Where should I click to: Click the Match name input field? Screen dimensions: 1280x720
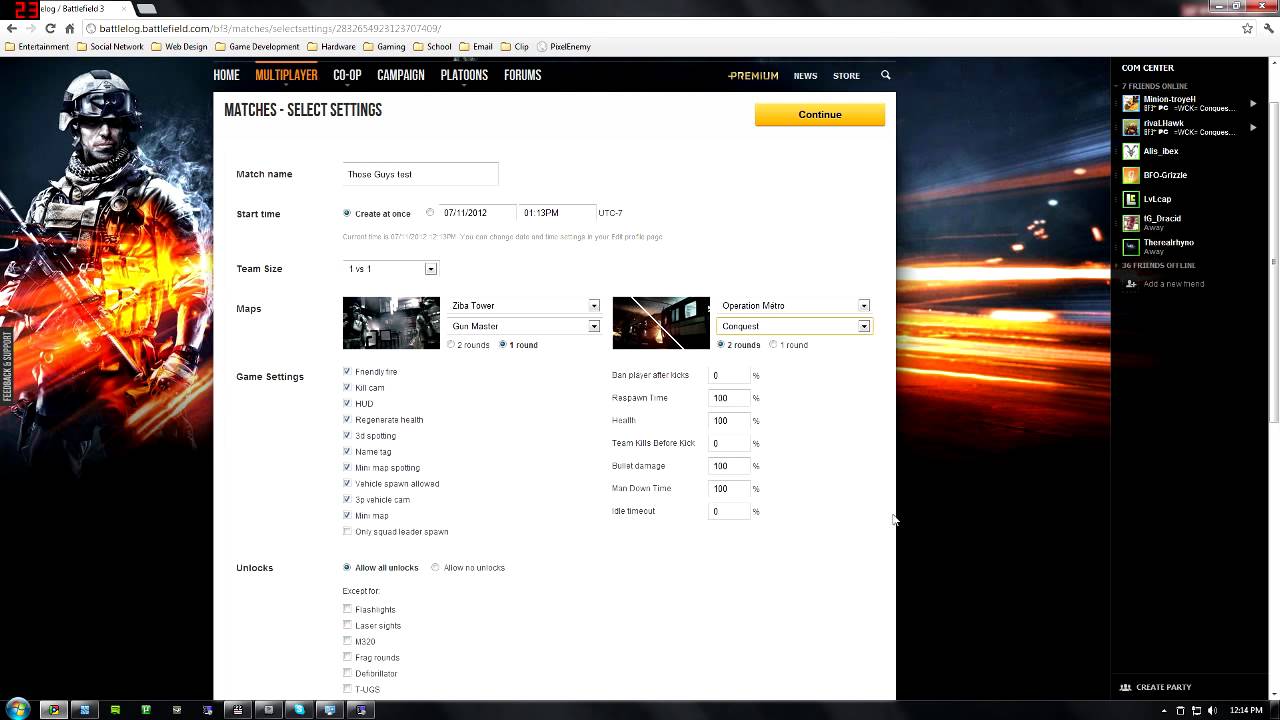(x=420, y=174)
